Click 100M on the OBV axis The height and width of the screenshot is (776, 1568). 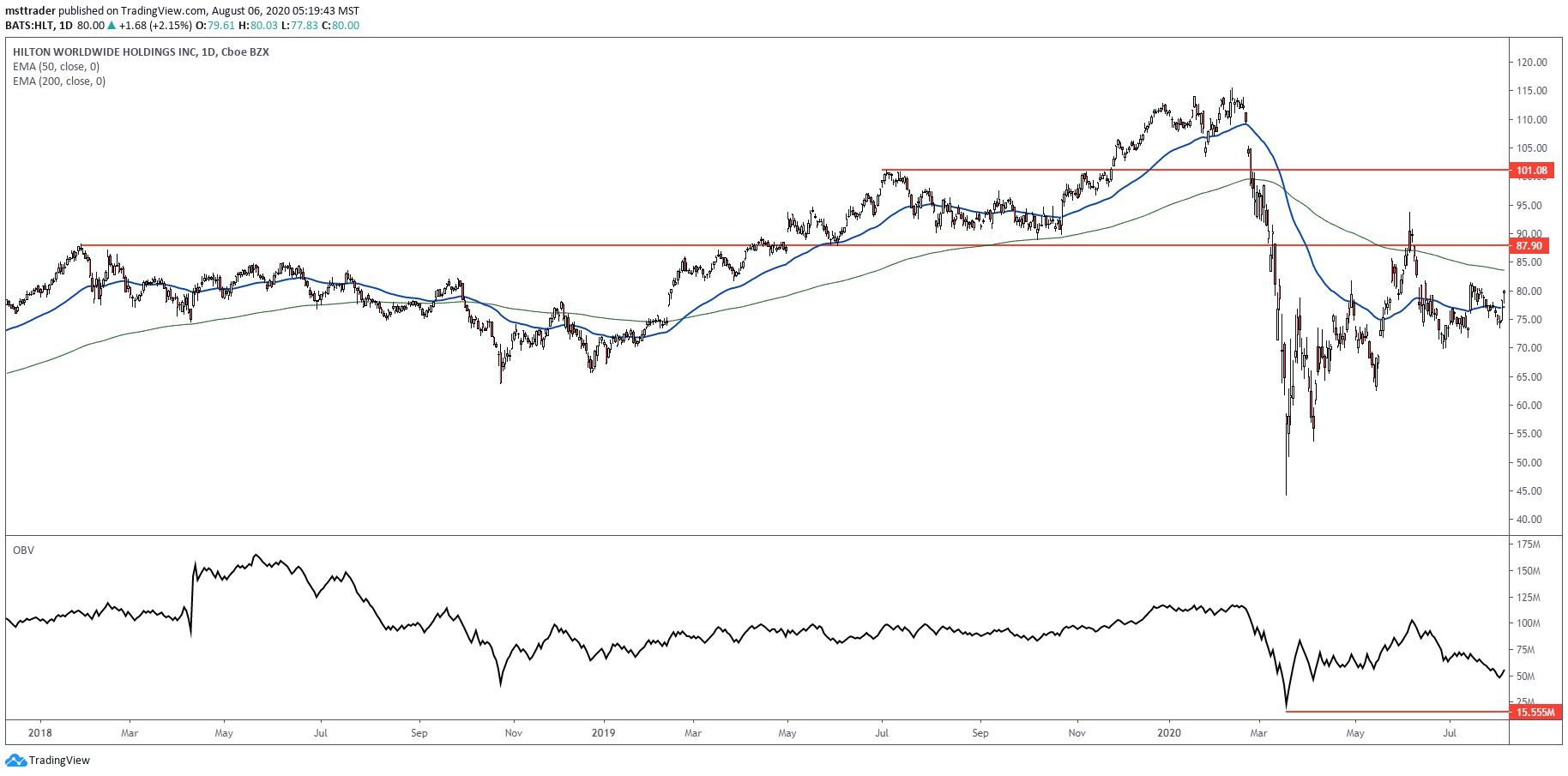pos(1529,624)
